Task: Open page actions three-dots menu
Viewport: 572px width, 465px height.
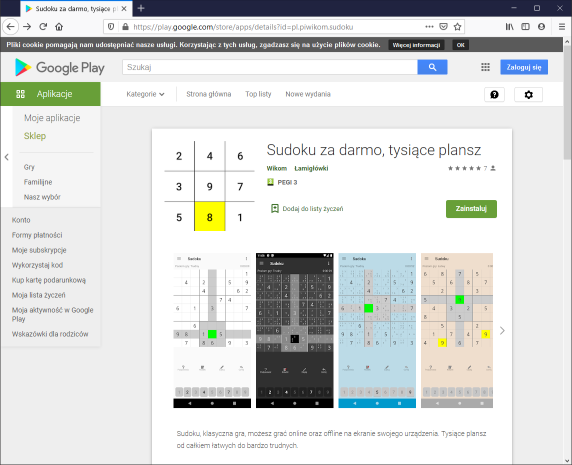Action: coord(429,27)
